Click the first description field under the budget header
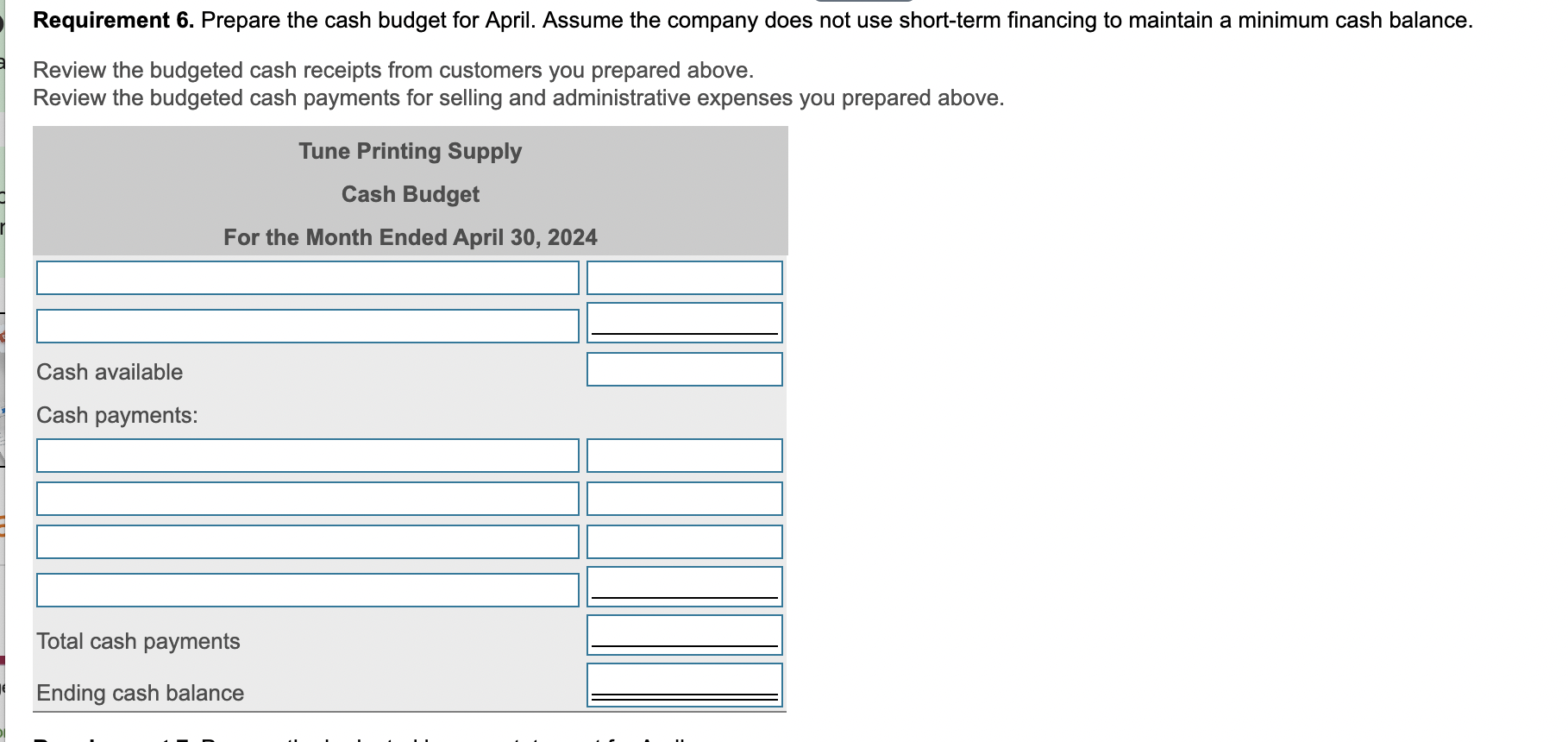The image size is (1568, 742). click(307, 278)
